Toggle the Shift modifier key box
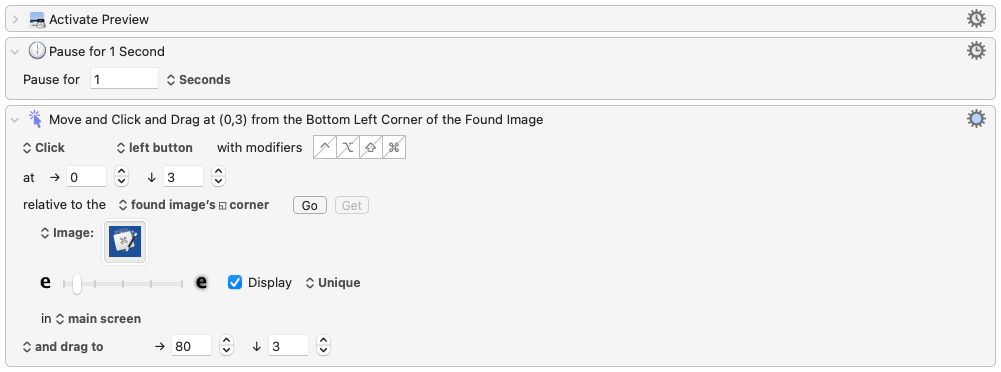The width and height of the screenshot is (1001, 372). click(x=371, y=147)
